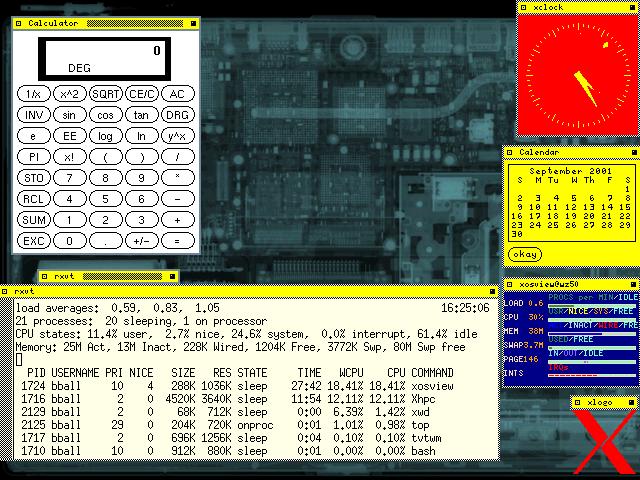Click the calculator display showing 0
Image resolution: width=640 pixels, height=480 pixels.
click(x=104, y=59)
